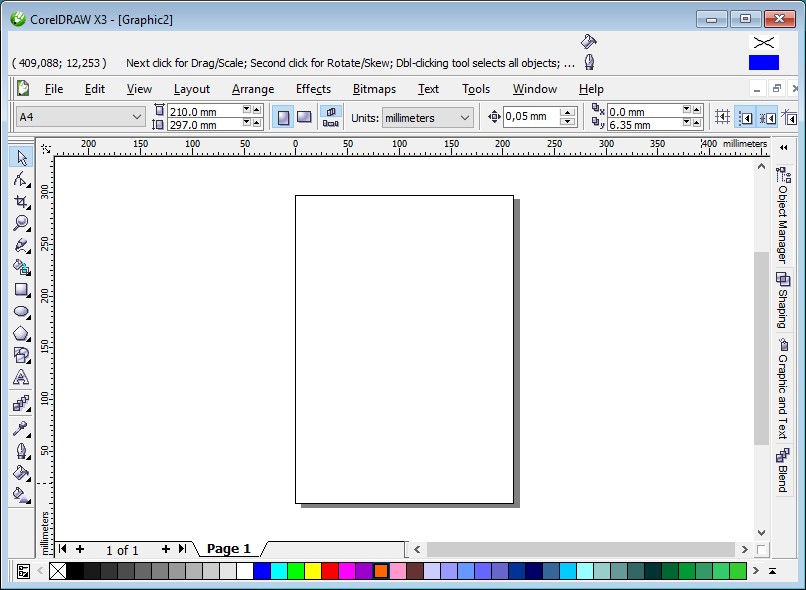Open the Effects menu

click(314, 89)
